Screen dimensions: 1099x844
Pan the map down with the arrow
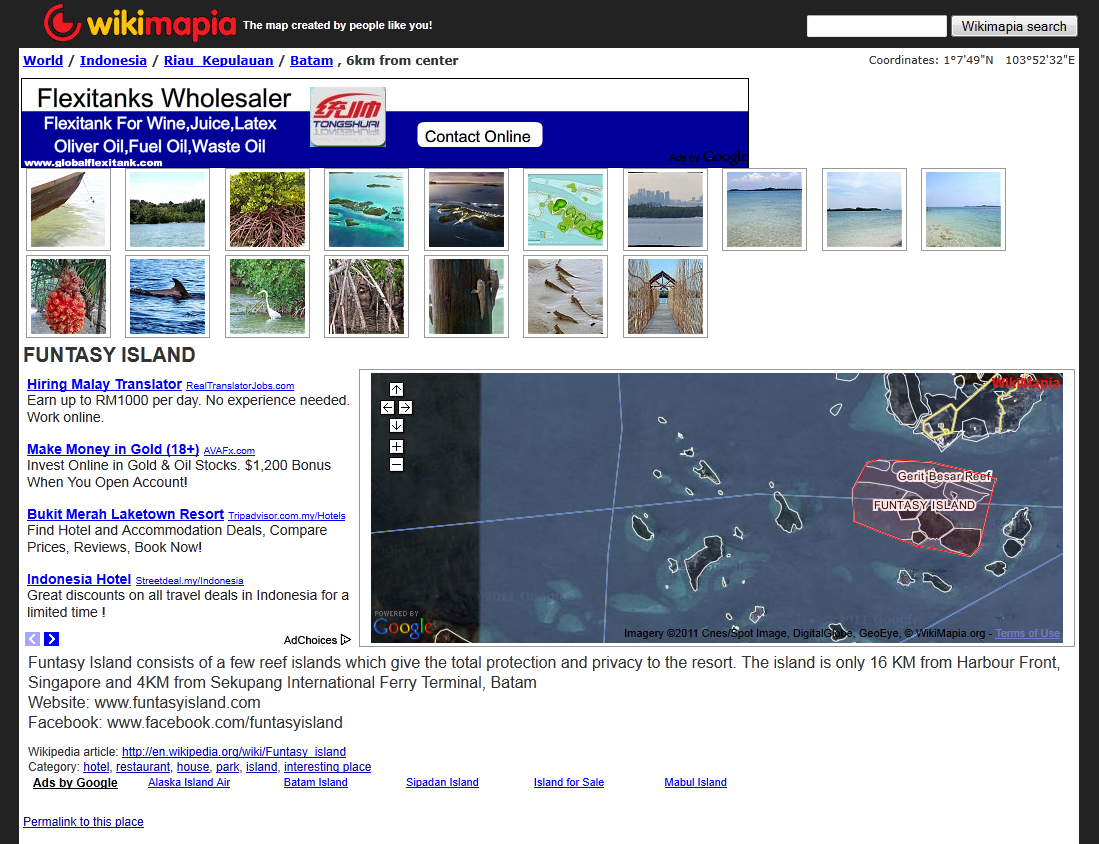[x=396, y=426]
